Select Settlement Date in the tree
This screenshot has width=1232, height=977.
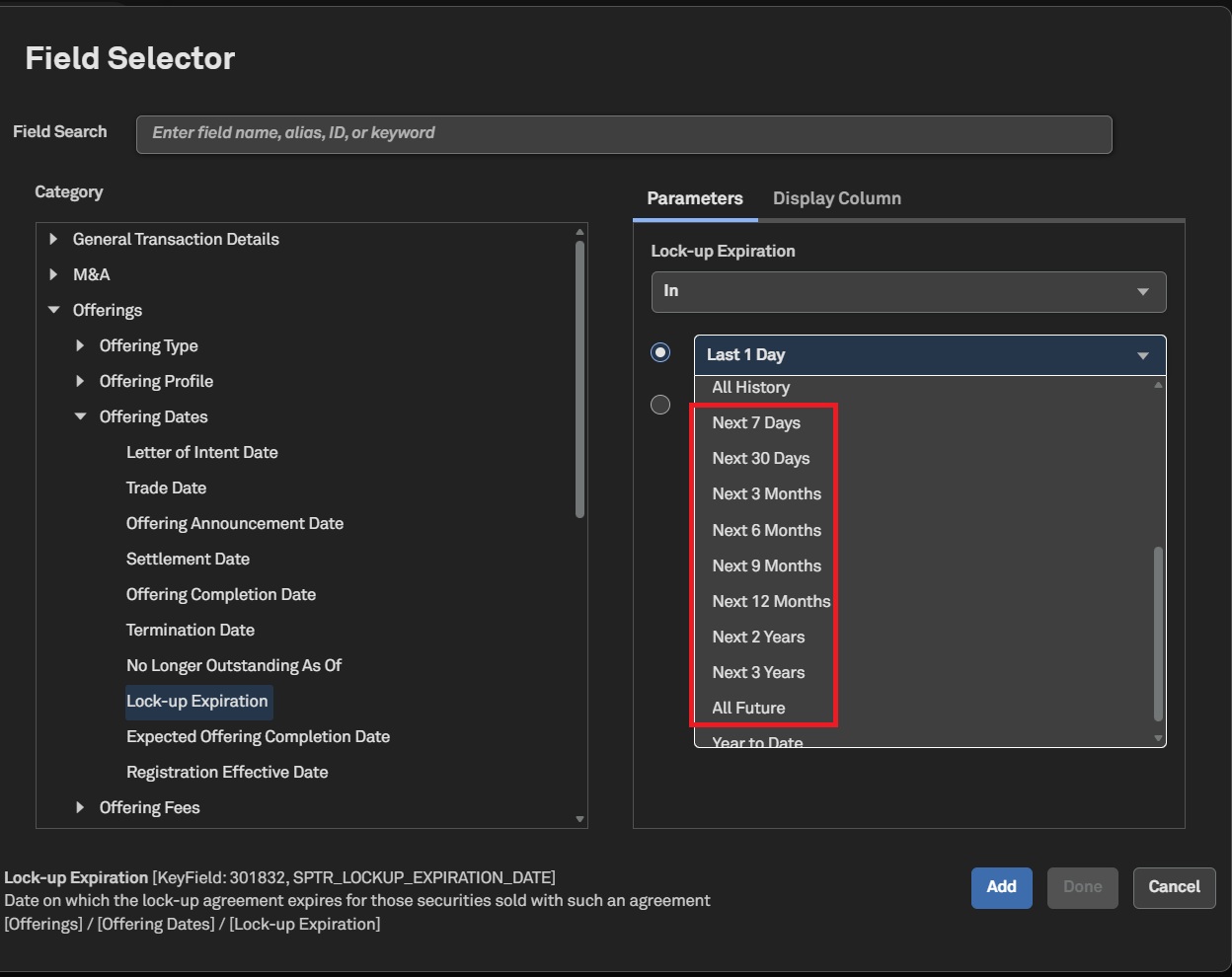click(x=188, y=559)
